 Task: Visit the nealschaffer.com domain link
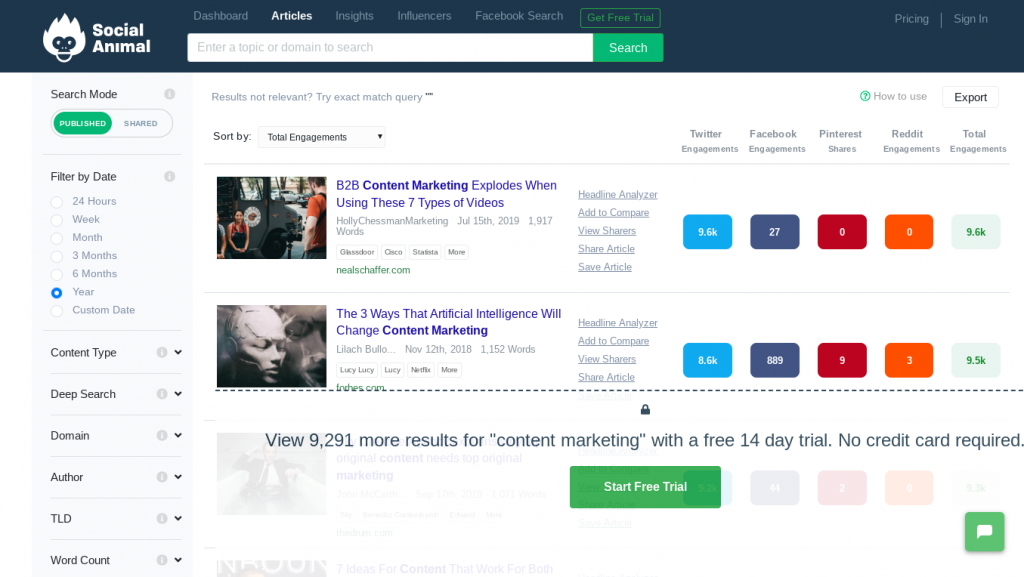click(373, 270)
